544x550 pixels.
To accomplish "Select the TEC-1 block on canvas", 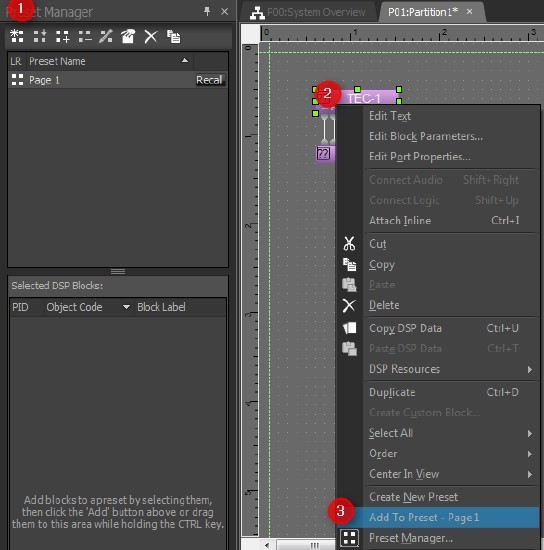I will click(365, 98).
